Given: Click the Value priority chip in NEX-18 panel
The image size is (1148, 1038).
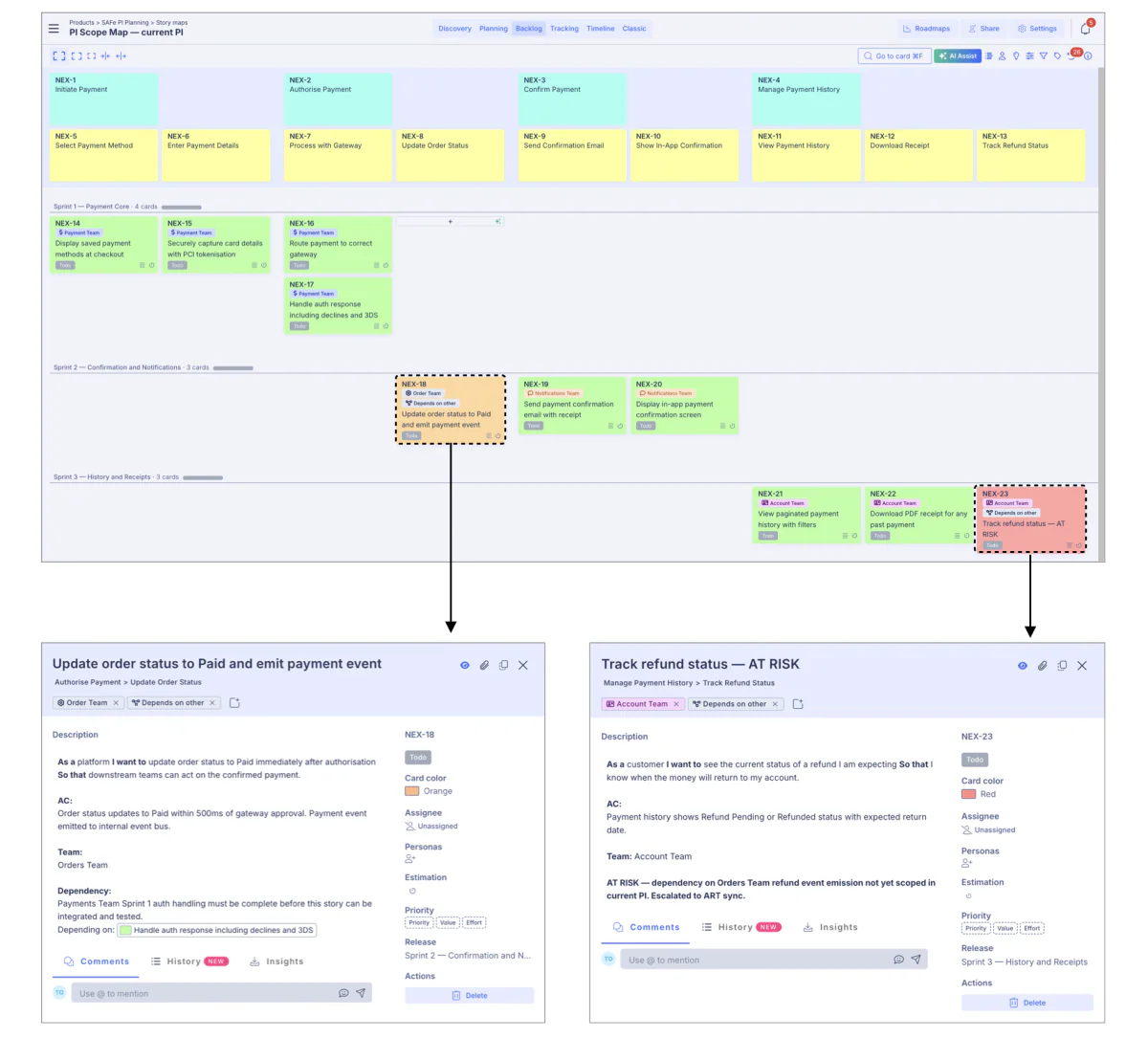Looking at the screenshot, I should coord(448,922).
